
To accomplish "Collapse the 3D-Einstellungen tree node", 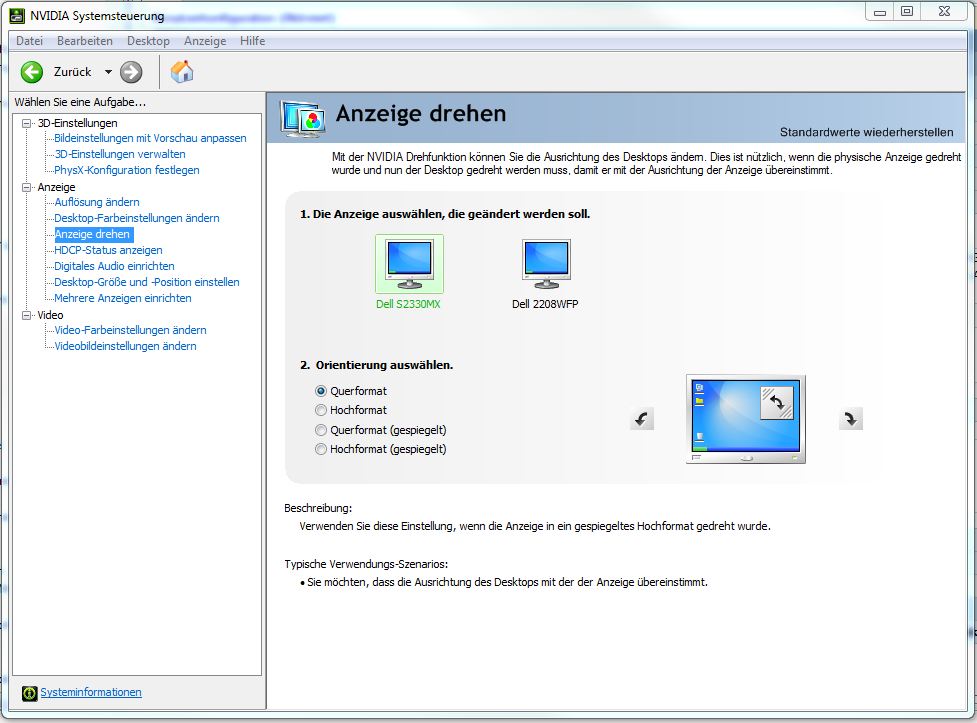I will pyautogui.click(x=26, y=123).
